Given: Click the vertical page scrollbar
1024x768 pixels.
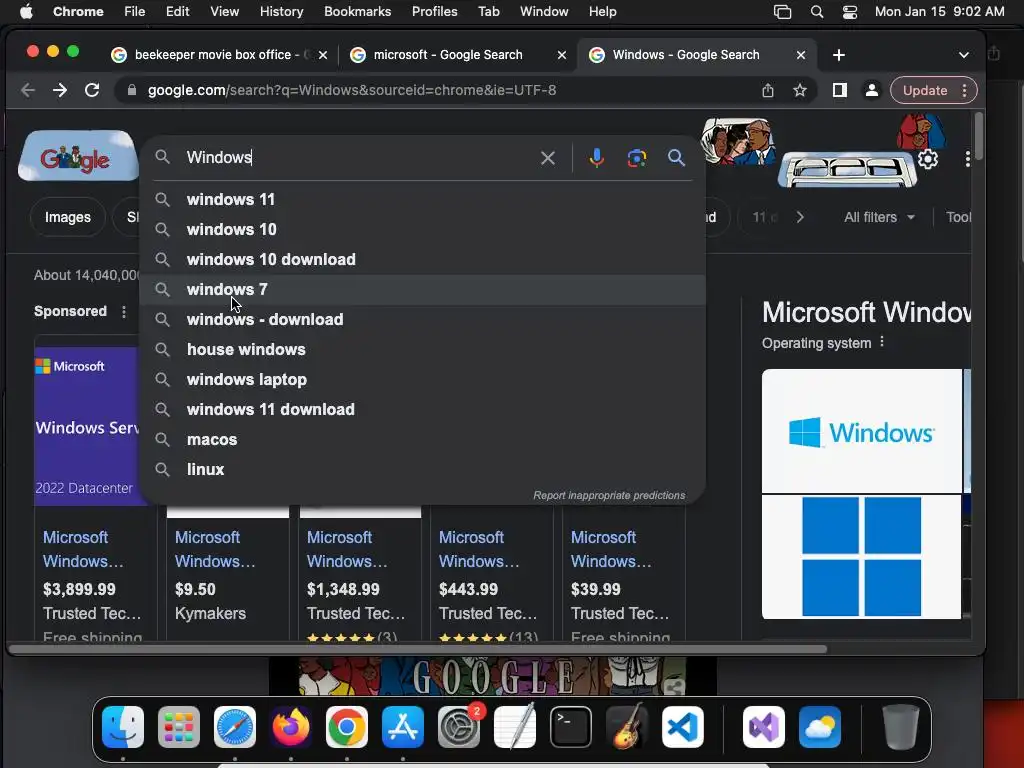Looking at the screenshot, I should tap(978, 134).
